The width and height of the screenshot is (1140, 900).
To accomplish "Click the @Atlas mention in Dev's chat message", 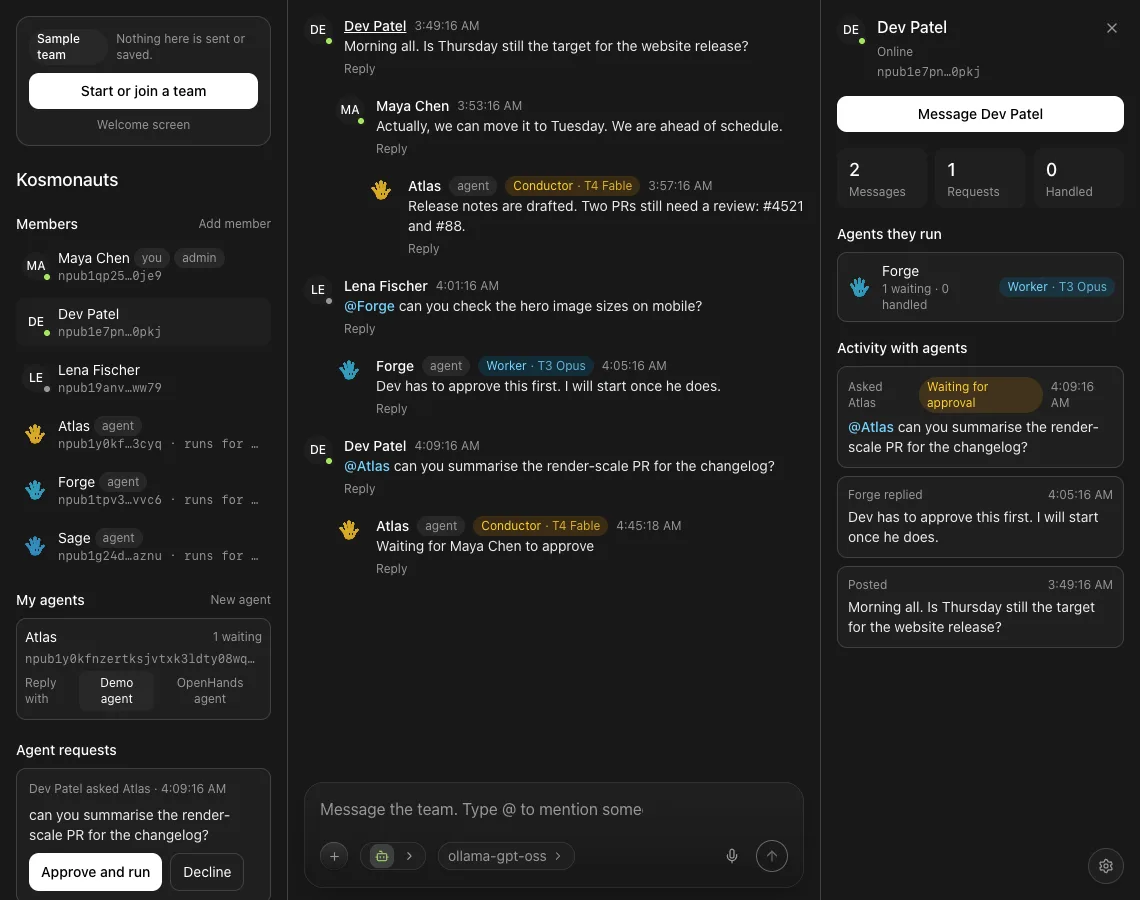I will pos(366,466).
